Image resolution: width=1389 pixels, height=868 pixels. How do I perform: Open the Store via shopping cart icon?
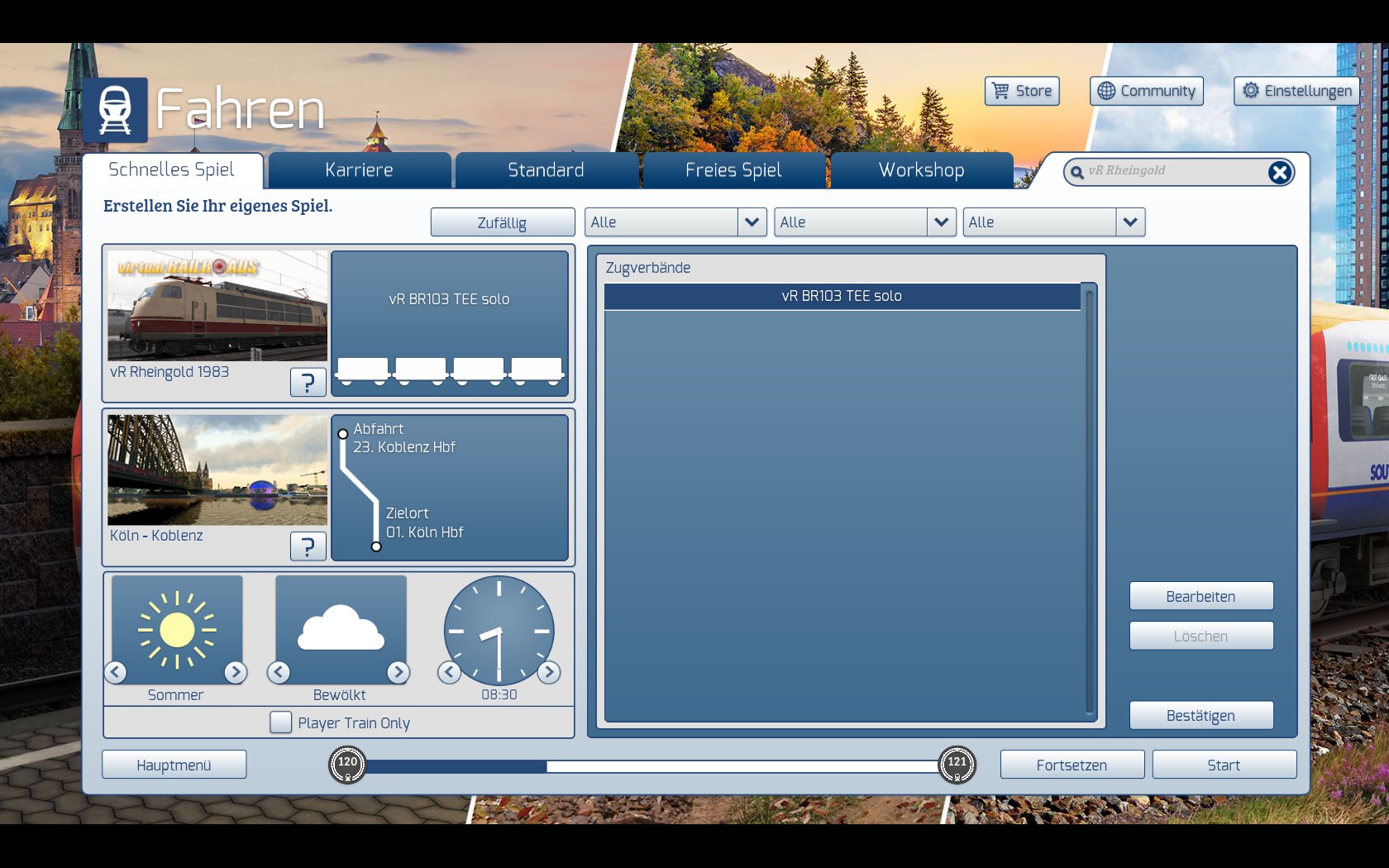tap(1000, 91)
